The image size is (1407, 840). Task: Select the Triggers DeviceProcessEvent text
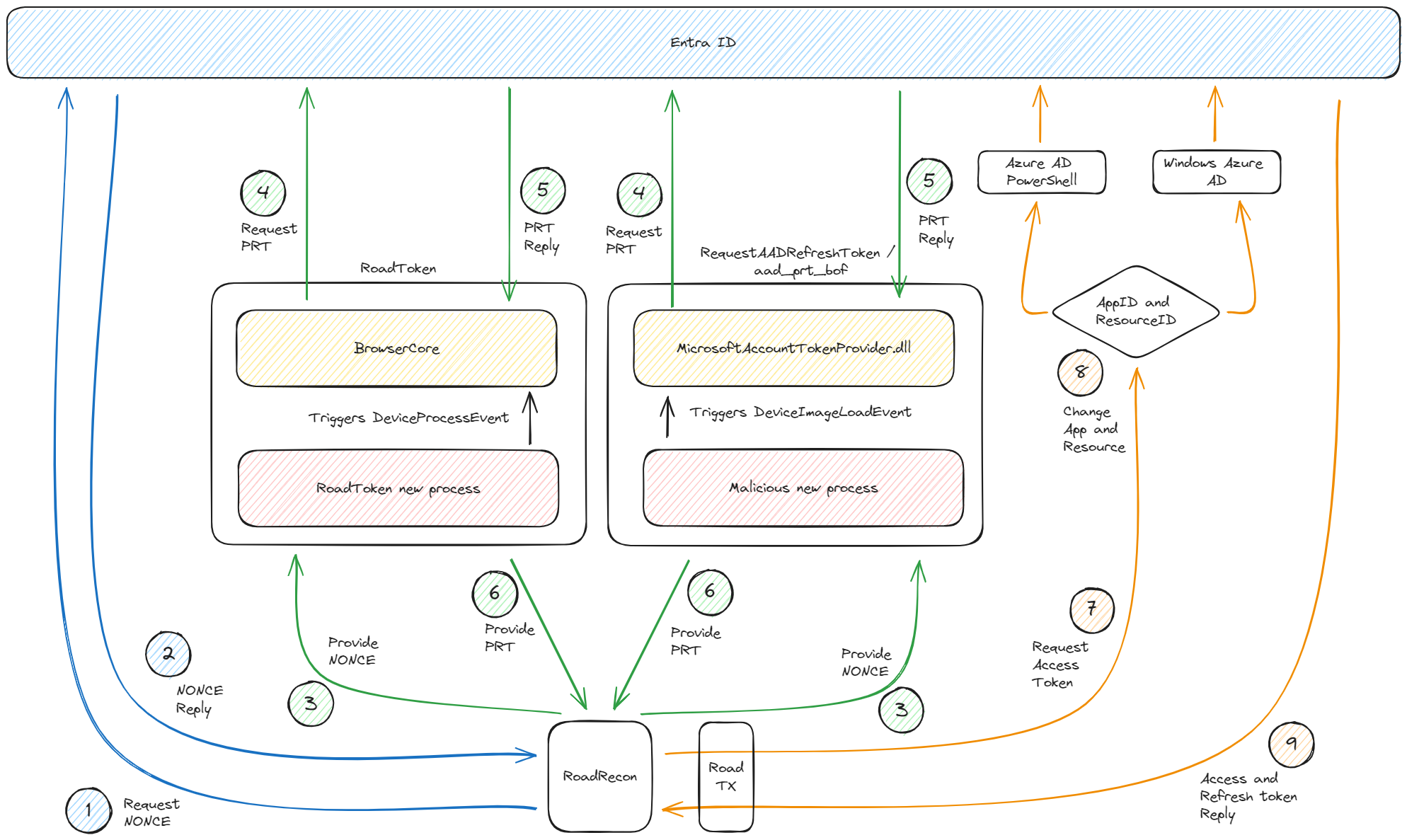pyautogui.click(x=408, y=418)
